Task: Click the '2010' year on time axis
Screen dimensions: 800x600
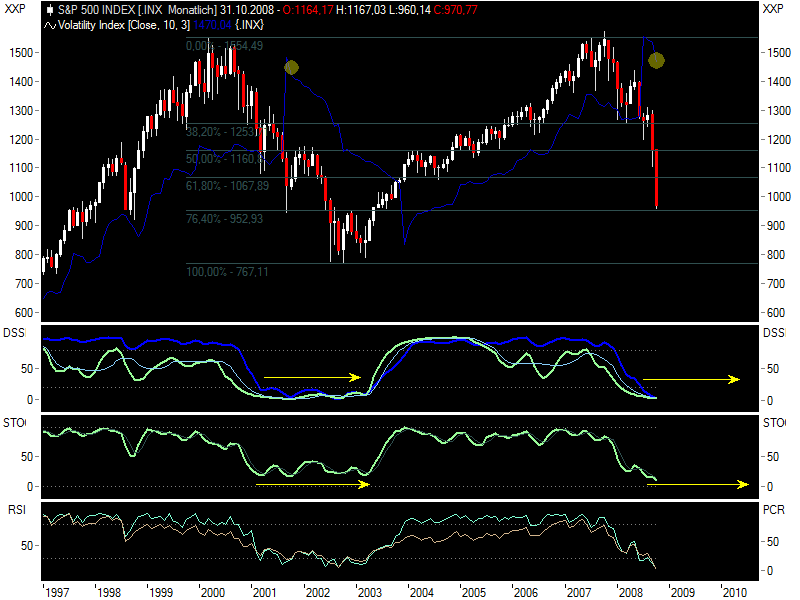Action: click(735, 592)
